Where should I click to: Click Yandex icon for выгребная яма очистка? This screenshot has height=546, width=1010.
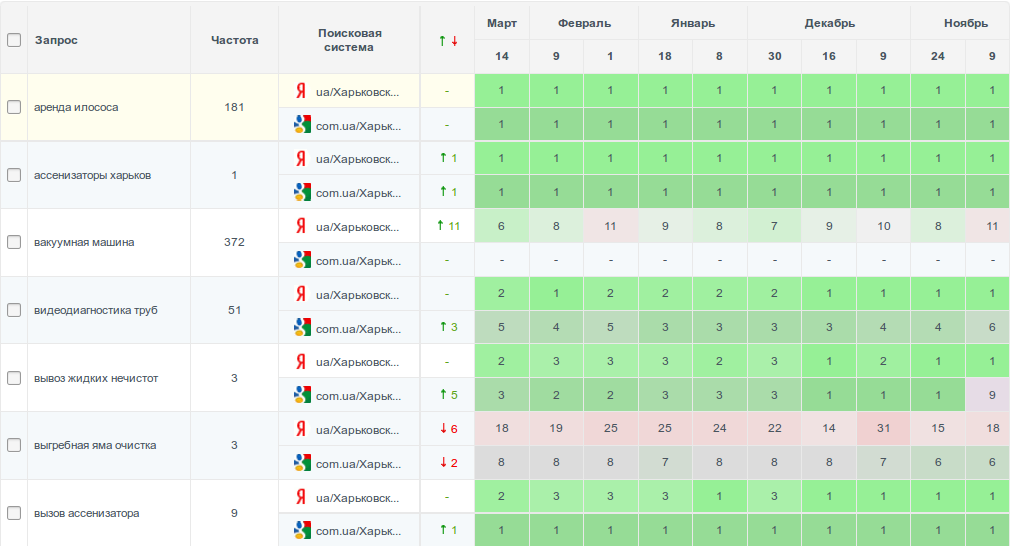pos(299,429)
